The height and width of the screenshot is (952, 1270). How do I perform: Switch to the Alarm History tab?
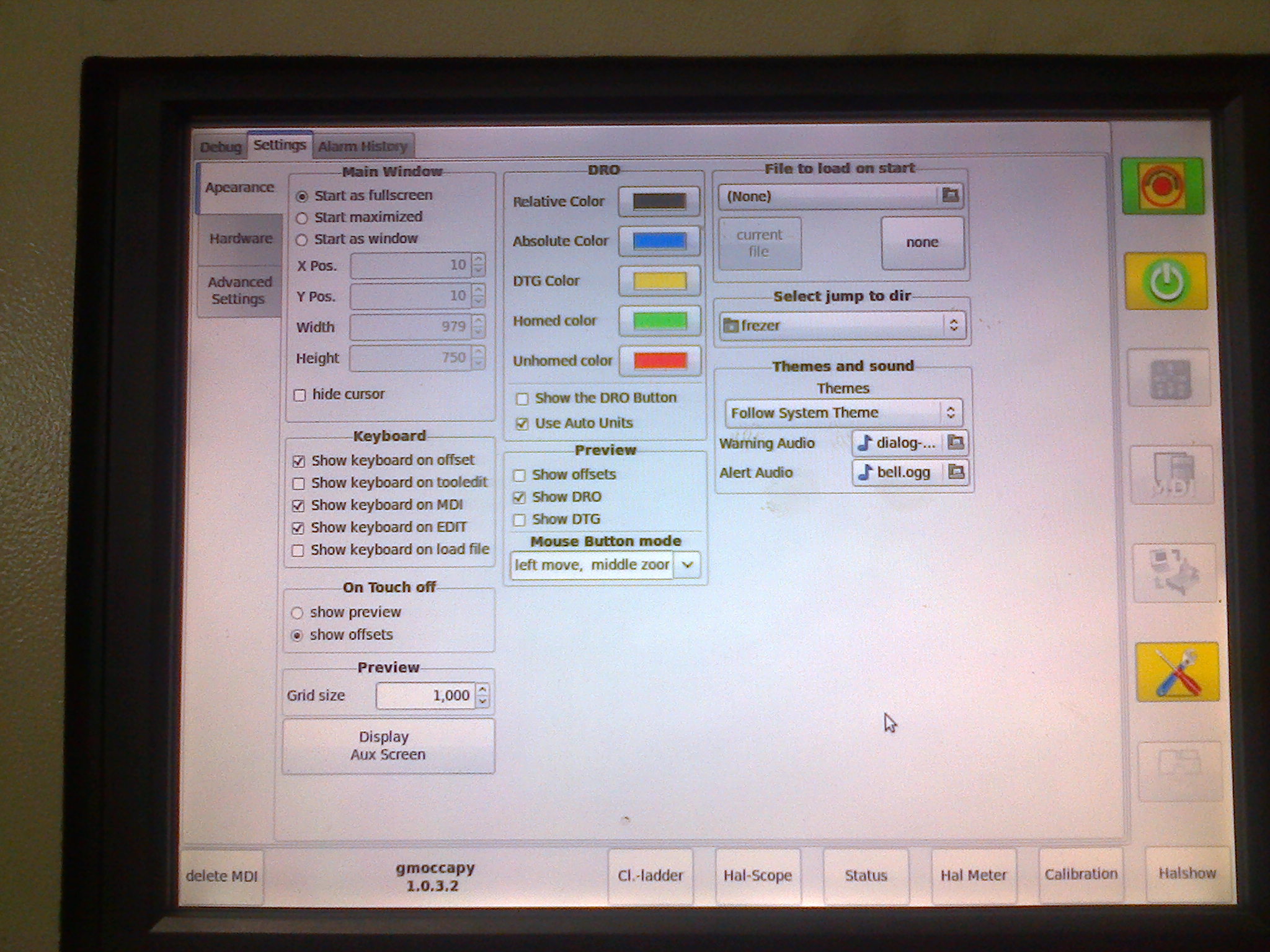click(x=363, y=147)
